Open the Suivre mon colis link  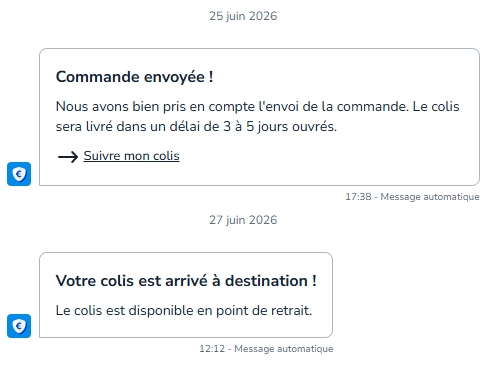pos(131,156)
